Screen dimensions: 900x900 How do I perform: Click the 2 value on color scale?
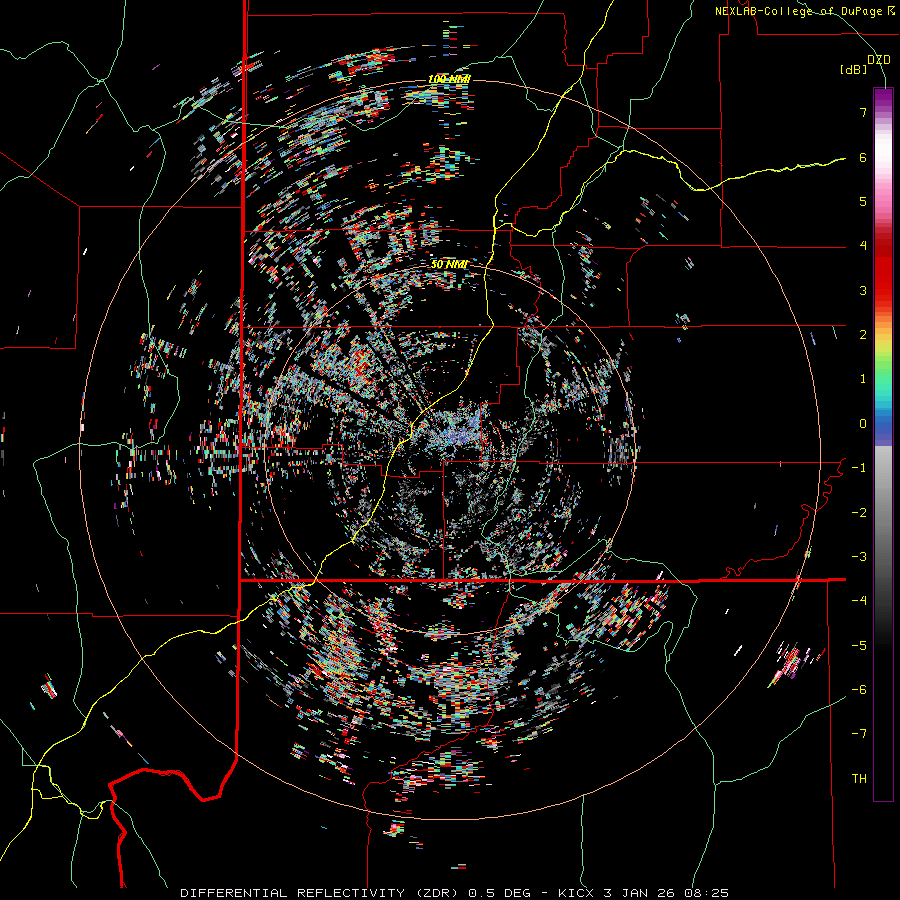[x=863, y=335]
